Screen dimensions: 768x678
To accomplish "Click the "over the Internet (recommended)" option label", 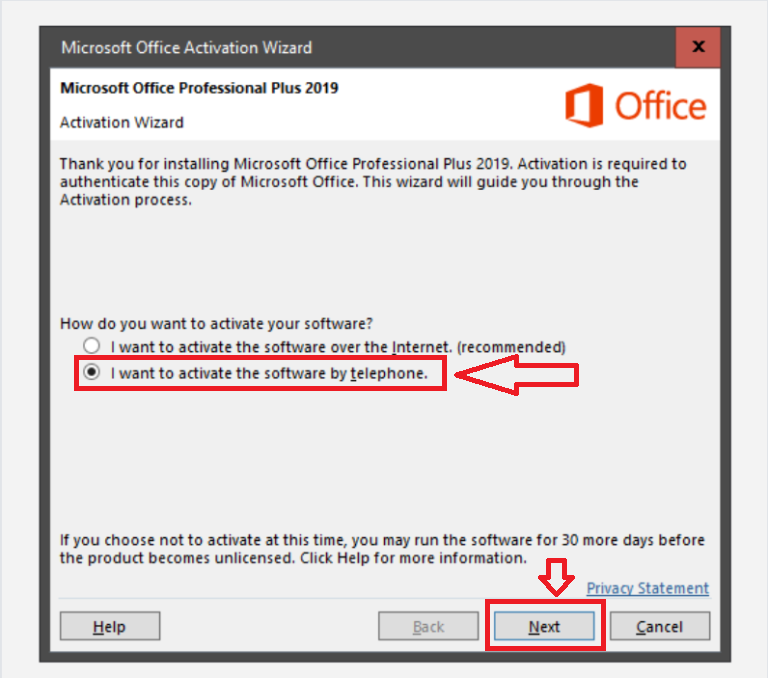I will [338, 347].
